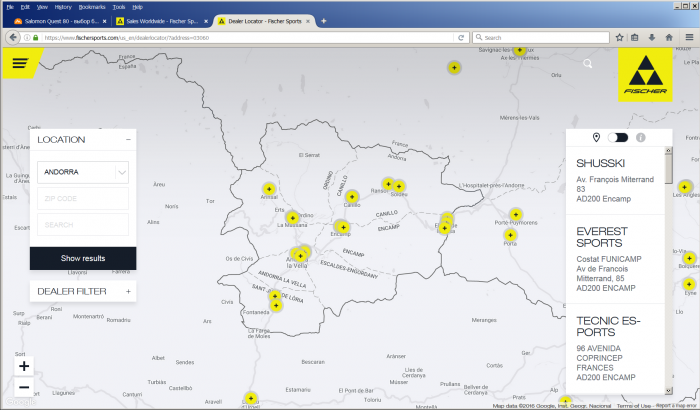Open the downloads arrow icon
Viewport: 700px width, 410px height.
click(x=652, y=38)
